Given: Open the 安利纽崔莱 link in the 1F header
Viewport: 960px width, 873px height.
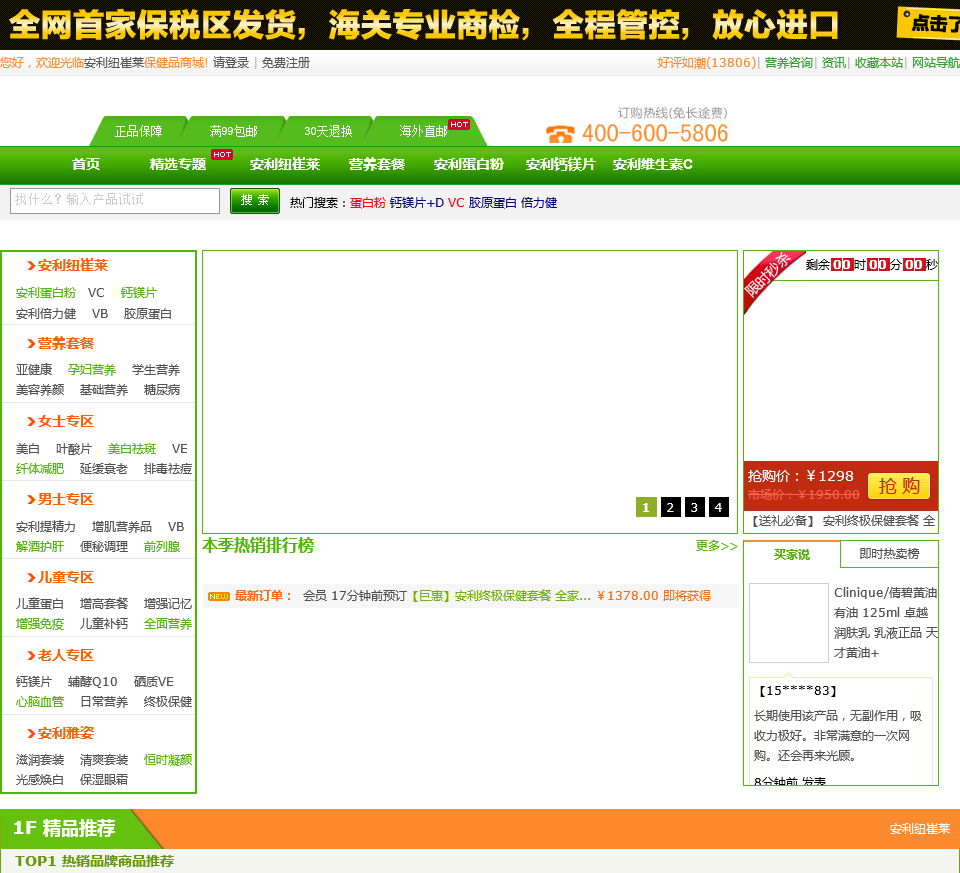Looking at the screenshot, I should coord(920,829).
